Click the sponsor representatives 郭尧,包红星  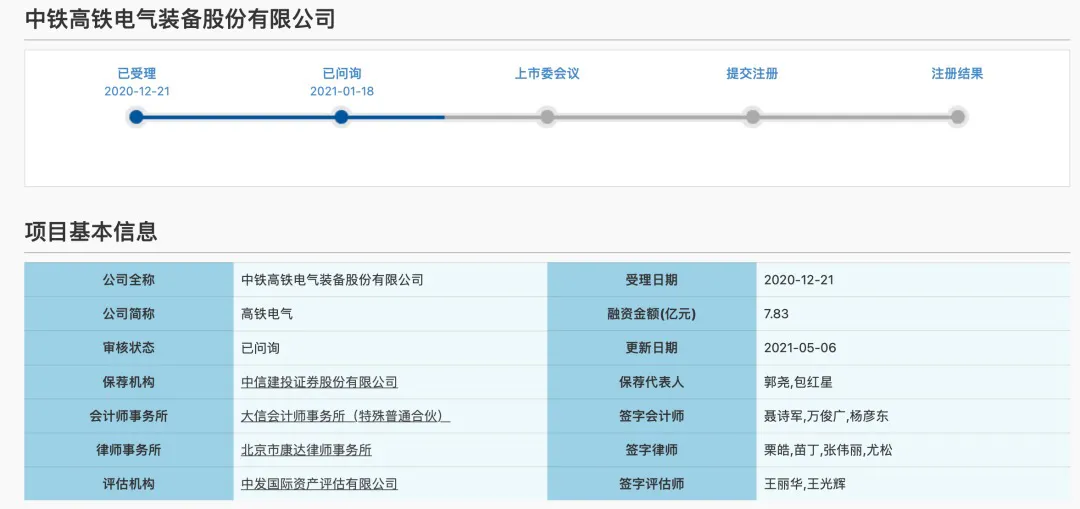coord(799,382)
